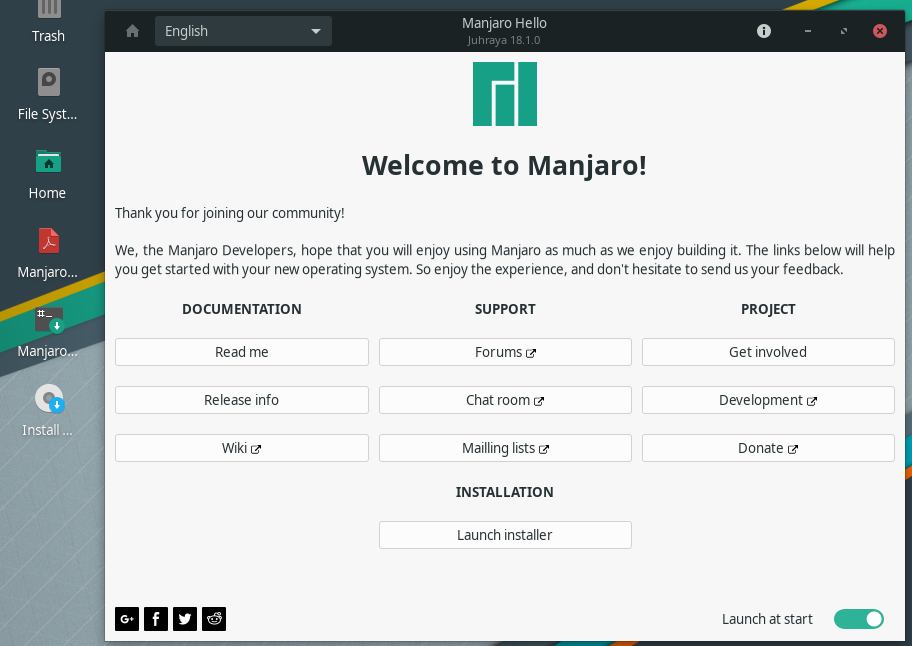Viewport: 912px width, 646px height.
Task: Click the Manjaro logo image
Action: 505,94
